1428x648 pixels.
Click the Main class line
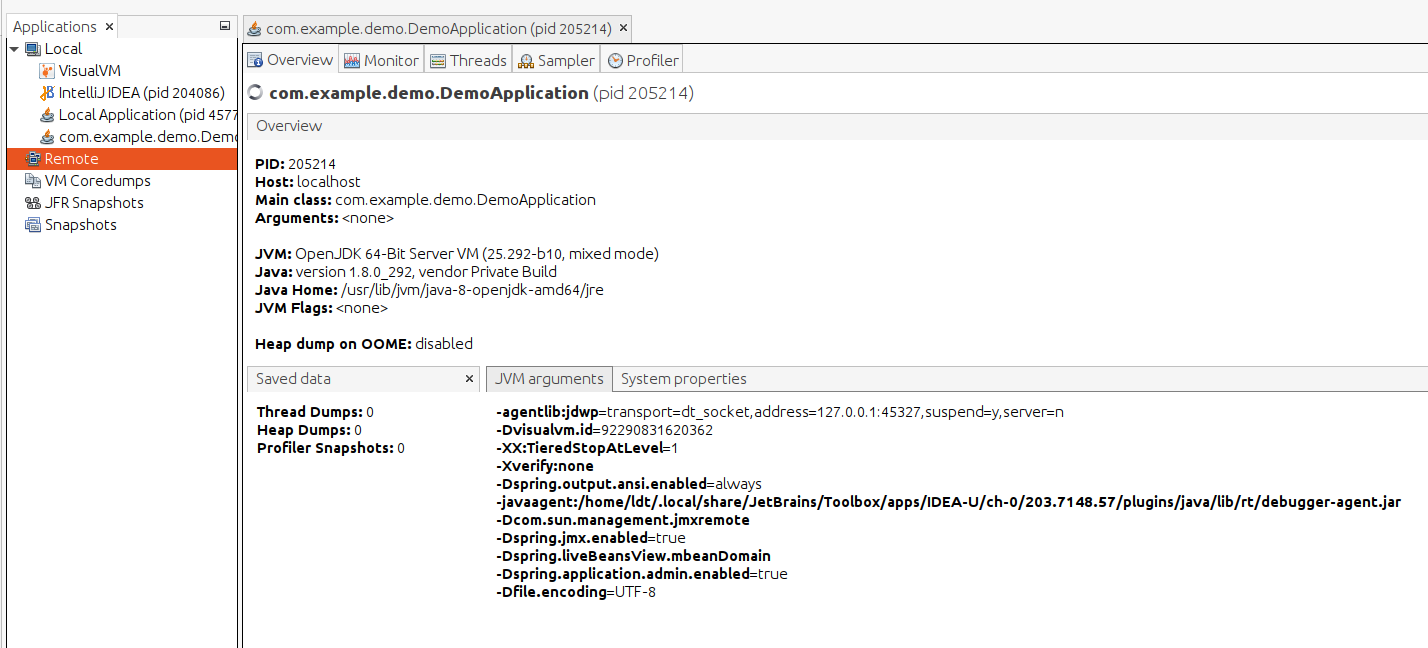click(425, 200)
